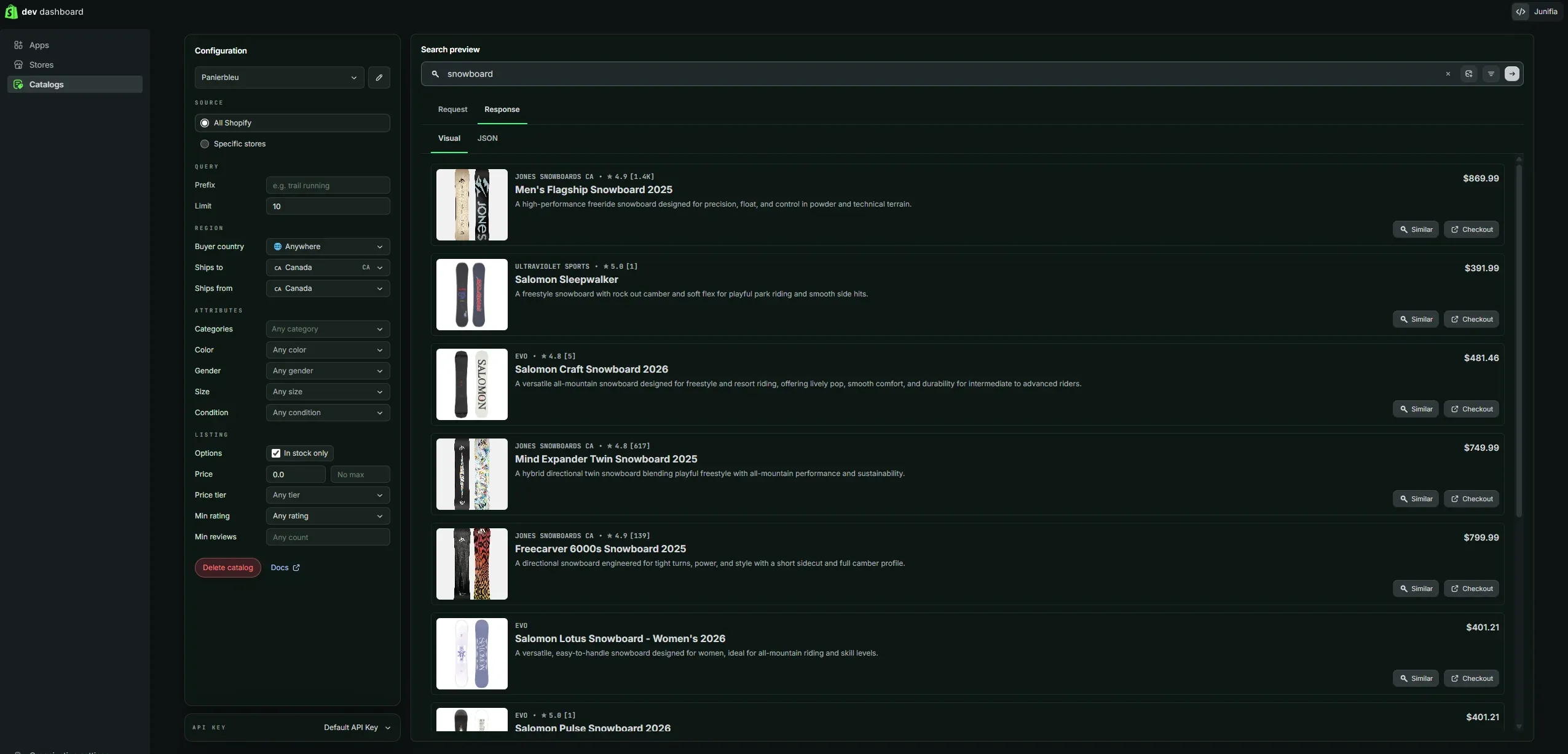Image resolution: width=1568 pixels, height=754 pixels.
Task: Checkout Mind Expander Twin Snowboard
Action: click(1471, 499)
